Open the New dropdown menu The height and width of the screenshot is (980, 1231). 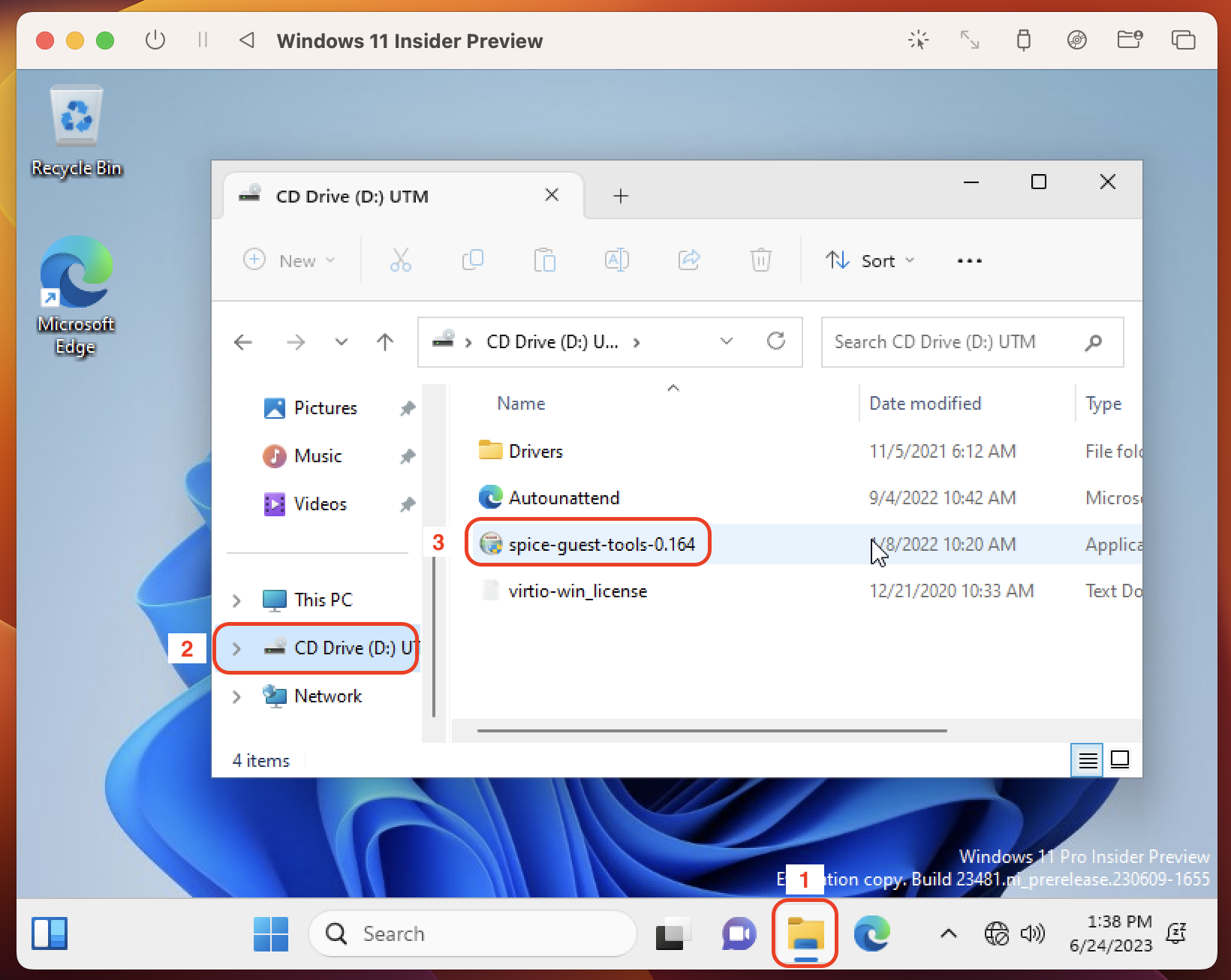coord(290,260)
